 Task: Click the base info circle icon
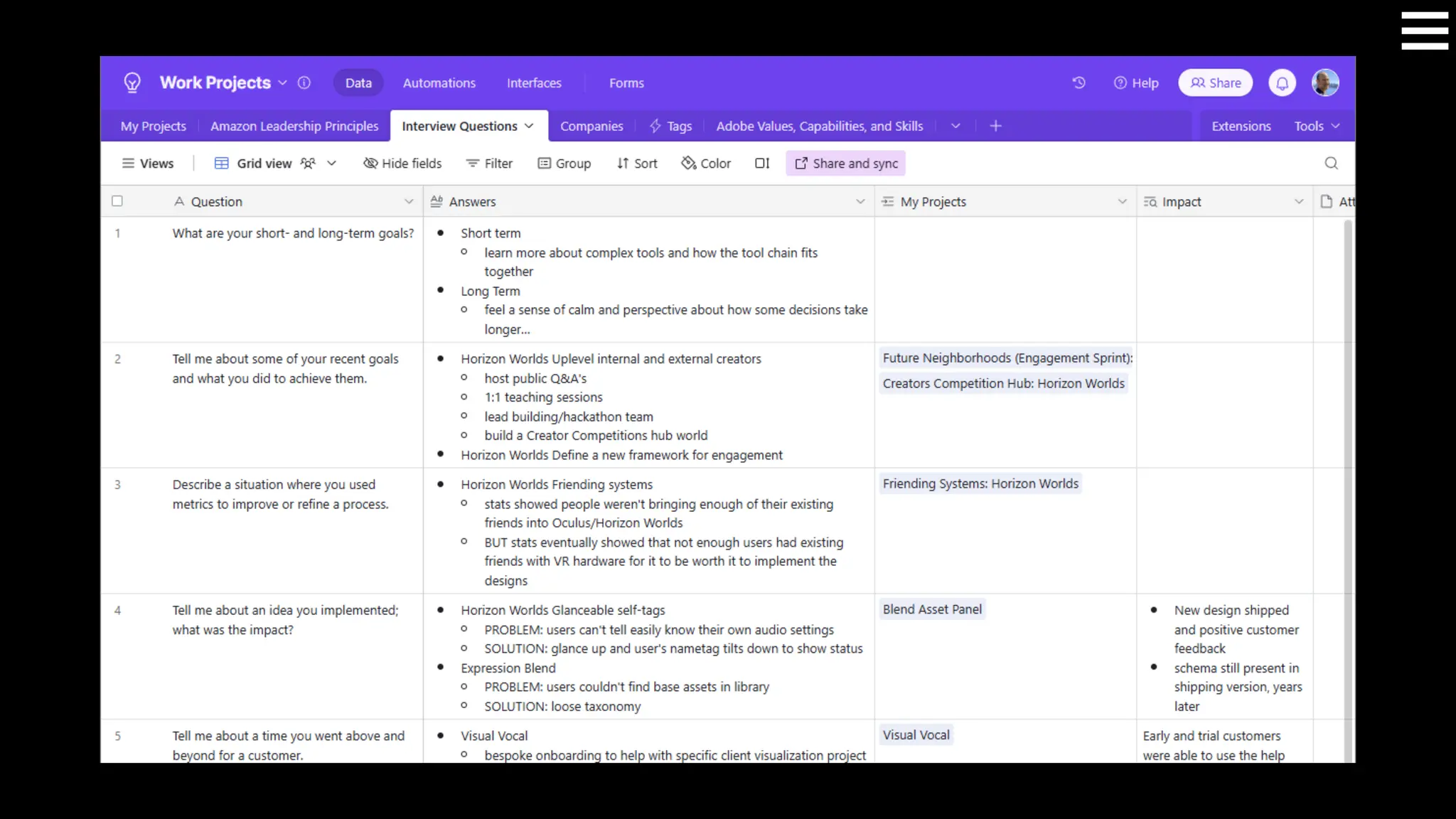[x=304, y=82]
